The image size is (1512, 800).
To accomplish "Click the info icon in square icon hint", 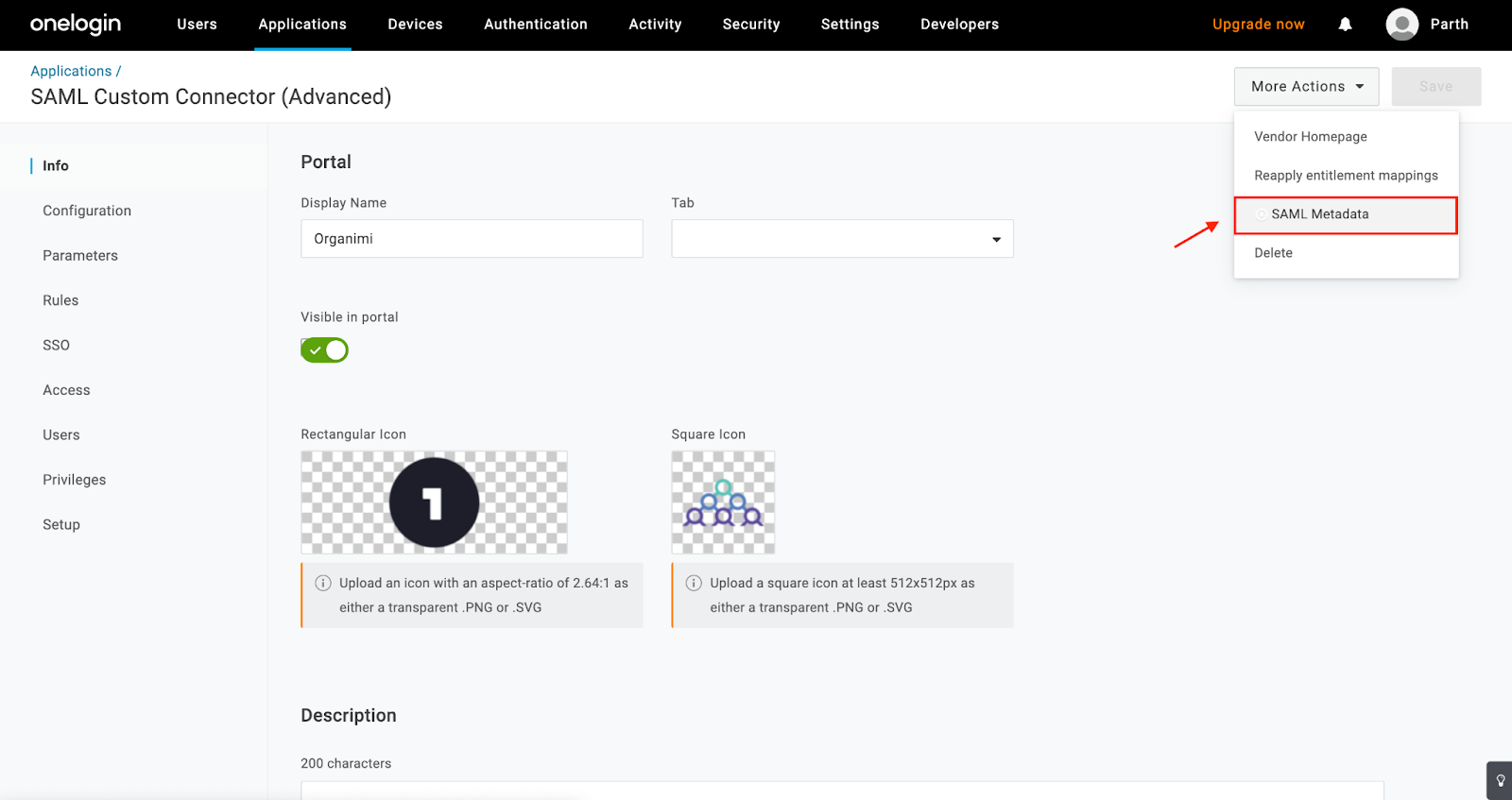I will [x=693, y=583].
